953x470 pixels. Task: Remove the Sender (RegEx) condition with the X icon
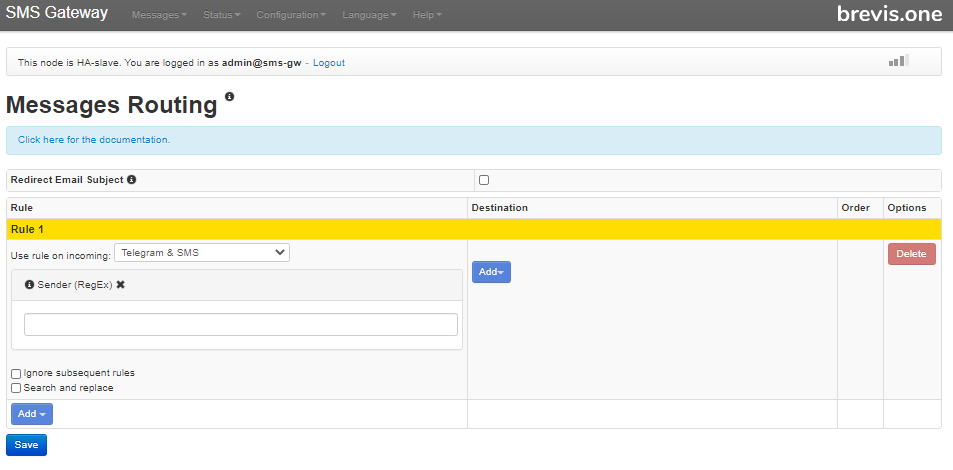coord(120,285)
